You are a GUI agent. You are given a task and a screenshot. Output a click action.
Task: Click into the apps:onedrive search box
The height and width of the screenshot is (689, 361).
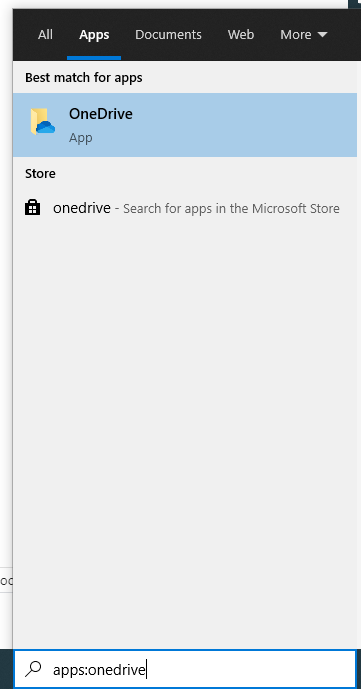point(184,669)
